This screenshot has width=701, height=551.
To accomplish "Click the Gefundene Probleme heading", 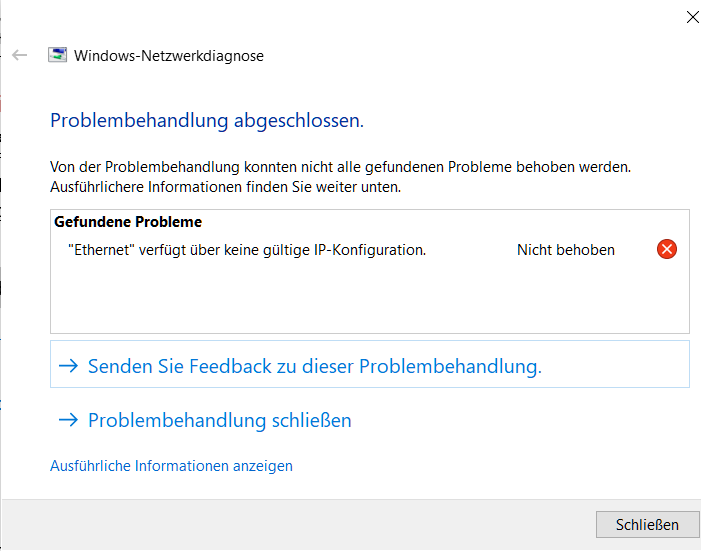I will [x=128, y=222].
